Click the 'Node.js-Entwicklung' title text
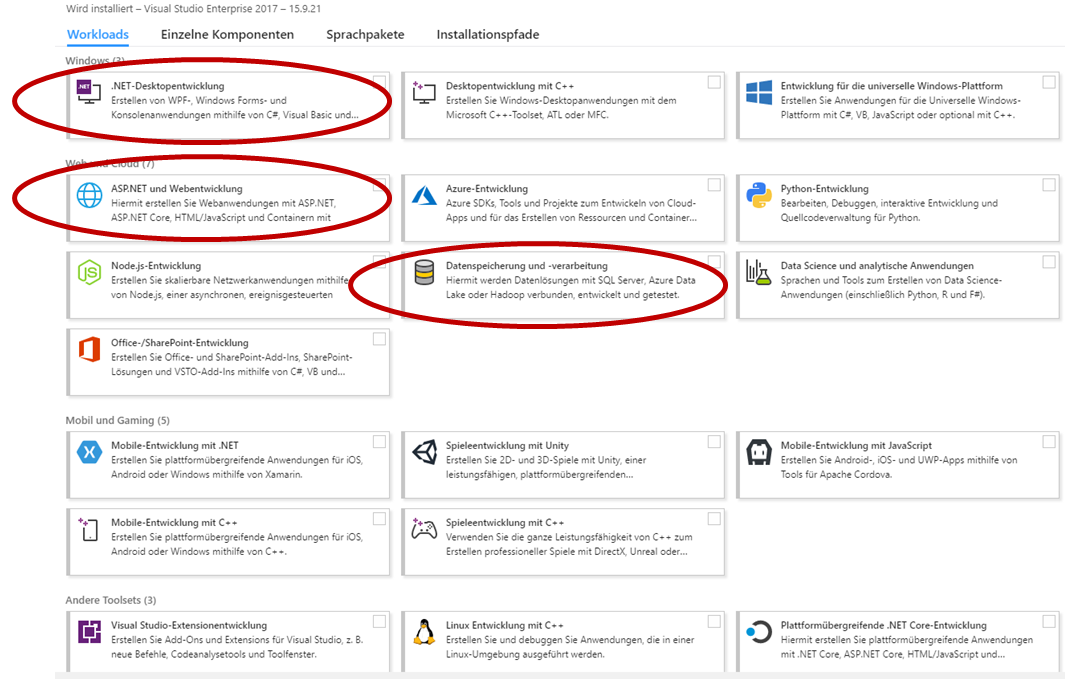1065x679 pixels. point(156,265)
